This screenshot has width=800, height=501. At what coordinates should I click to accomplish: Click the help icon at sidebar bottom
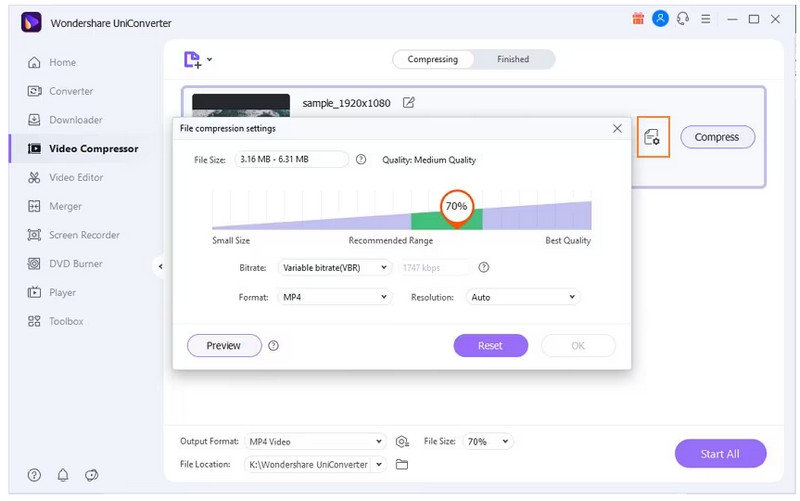(x=34, y=475)
